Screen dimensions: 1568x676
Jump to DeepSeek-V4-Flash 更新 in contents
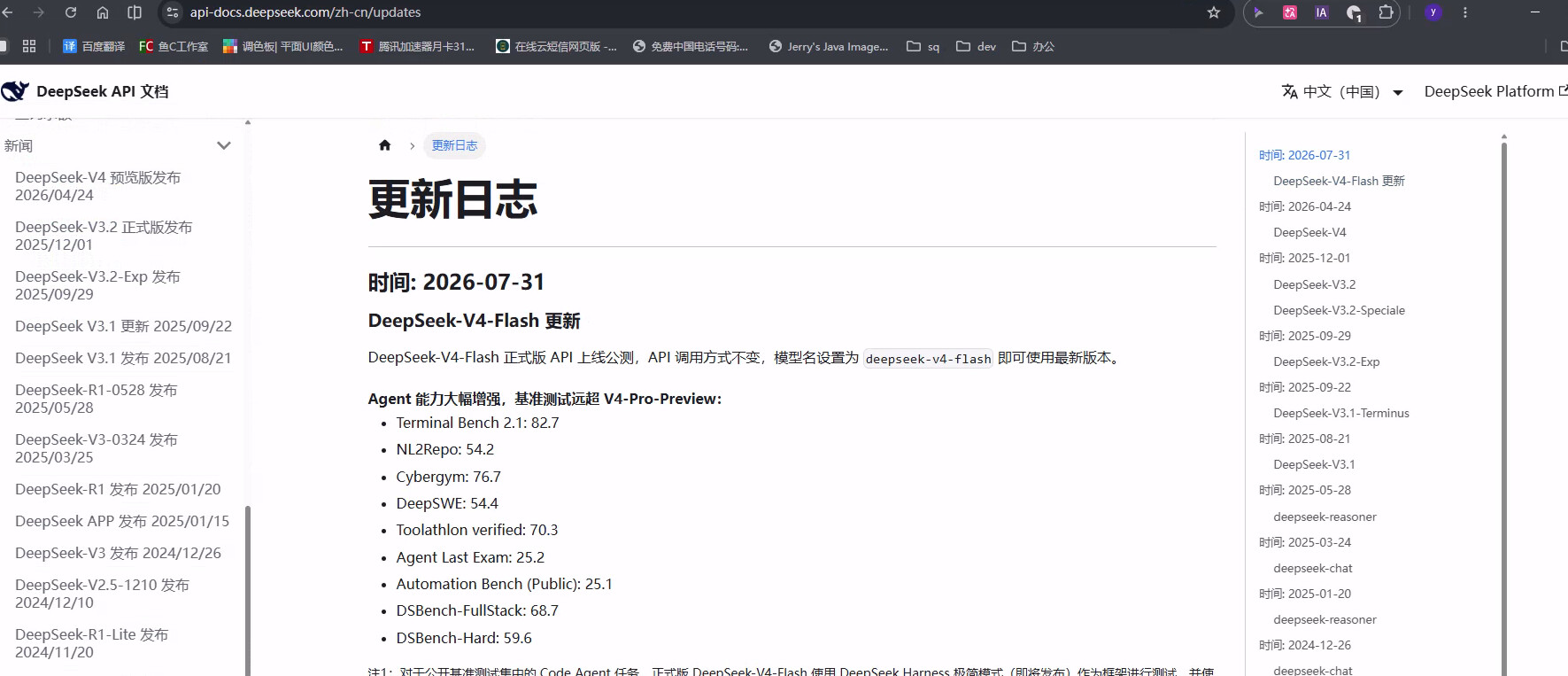tap(1339, 181)
